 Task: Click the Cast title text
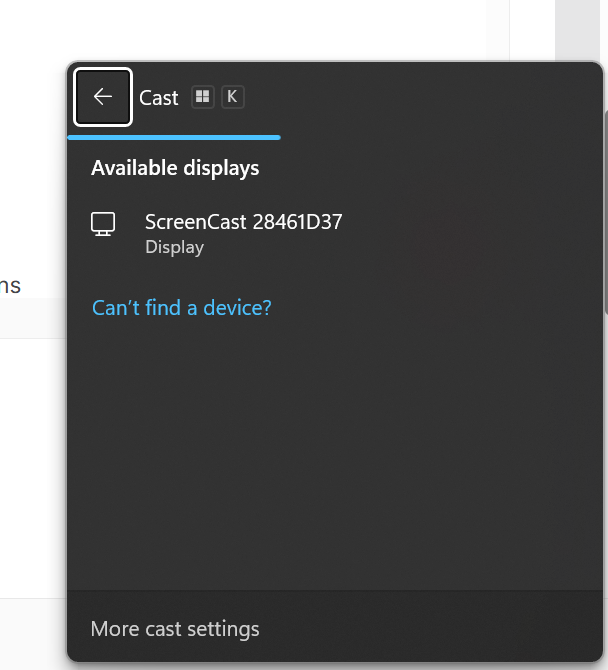click(159, 98)
